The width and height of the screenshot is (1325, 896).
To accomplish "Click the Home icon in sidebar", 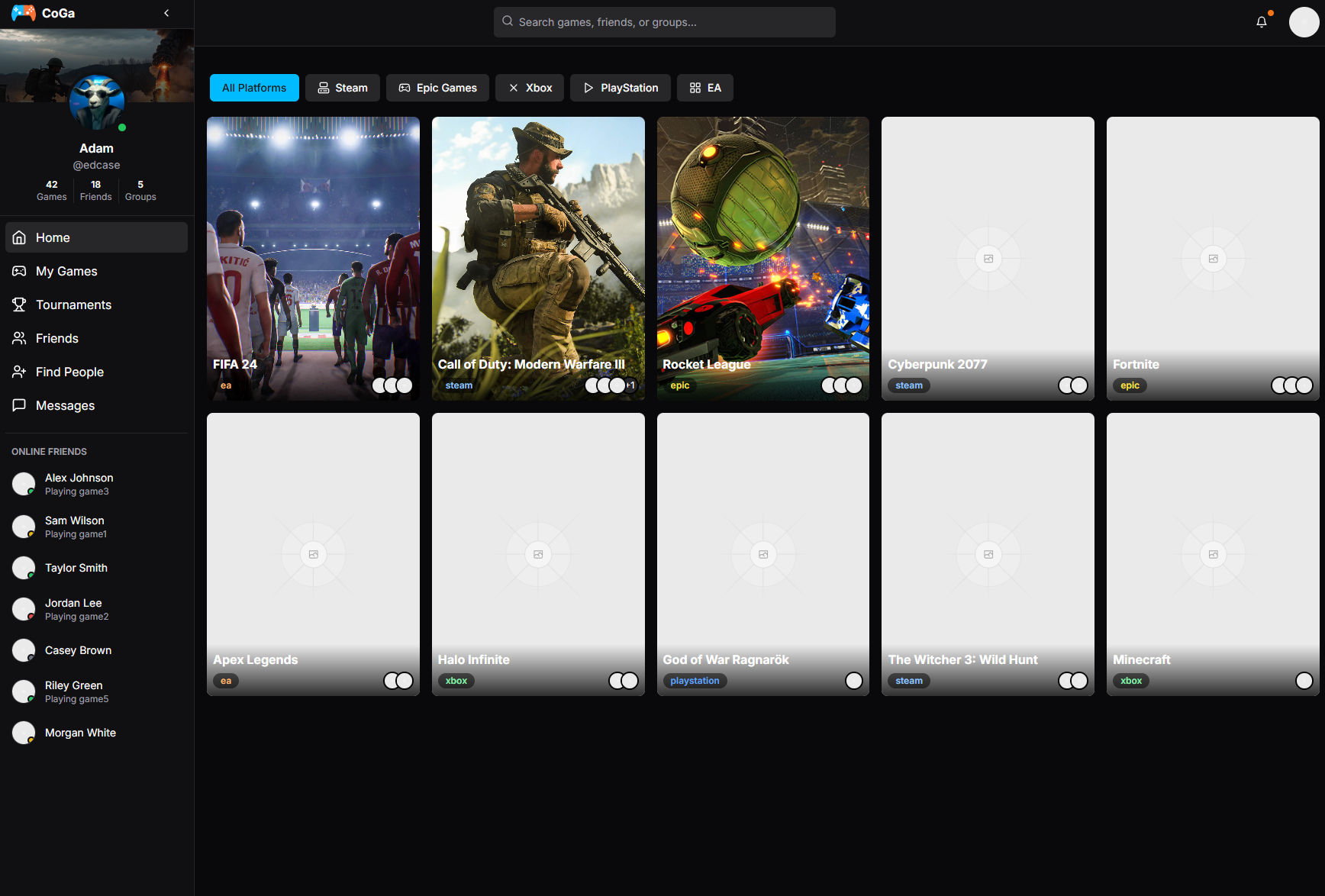I will (20, 237).
